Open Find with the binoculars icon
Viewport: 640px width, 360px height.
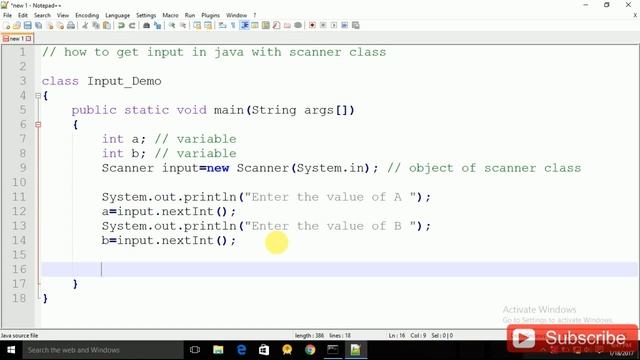(146, 25)
